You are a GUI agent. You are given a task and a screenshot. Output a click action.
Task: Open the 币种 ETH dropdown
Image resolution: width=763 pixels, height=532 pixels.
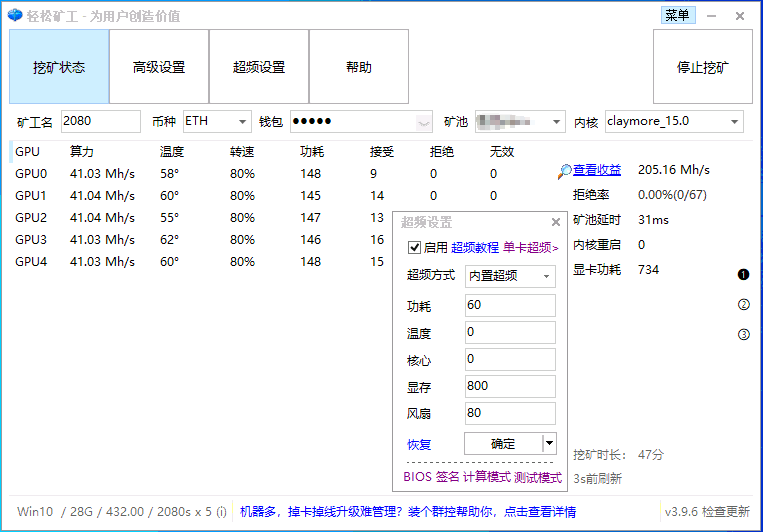[x=243, y=122]
